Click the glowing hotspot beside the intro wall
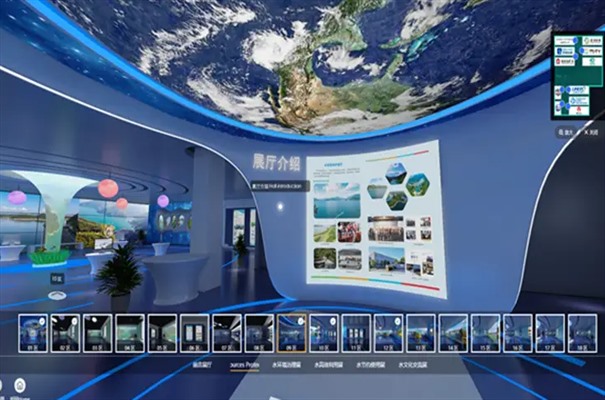The width and height of the screenshot is (605, 400). click(281, 207)
